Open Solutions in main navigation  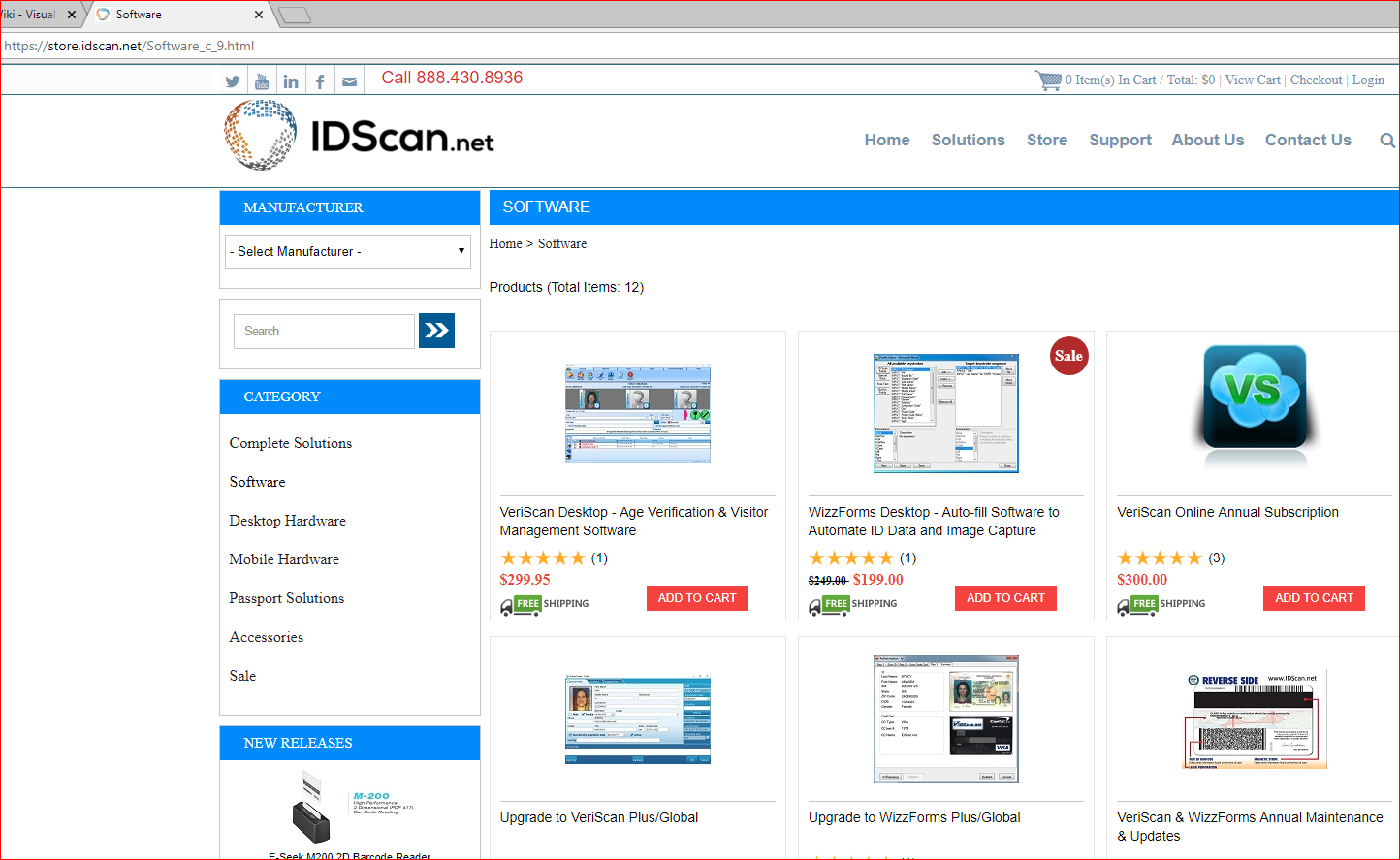pyautogui.click(x=969, y=141)
